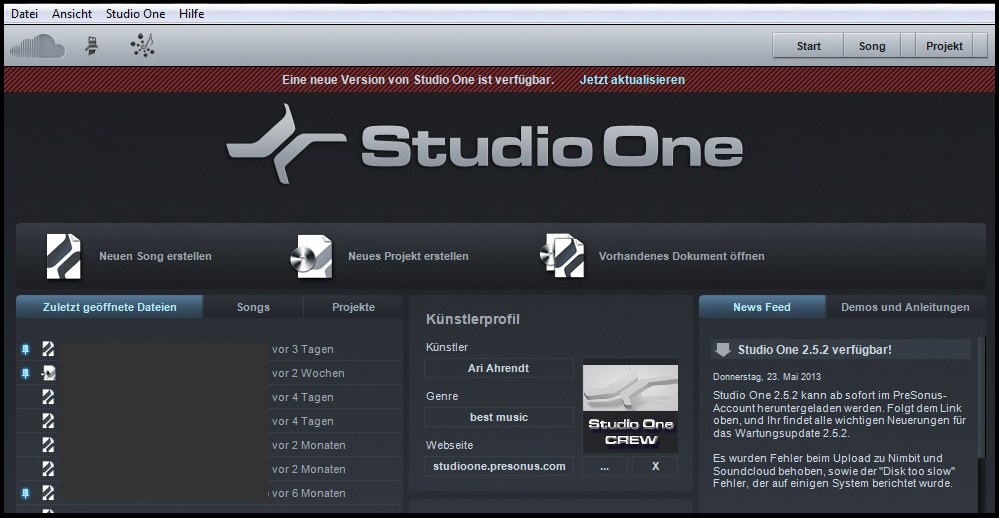Click the download arrow icon beside Studio One 2.5.2
The height and width of the screenshot is (518, 999).
point(722,349)
